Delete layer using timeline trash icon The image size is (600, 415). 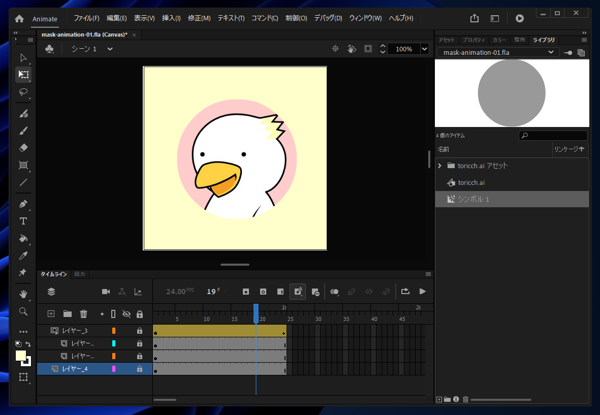(x=84, y=314)
